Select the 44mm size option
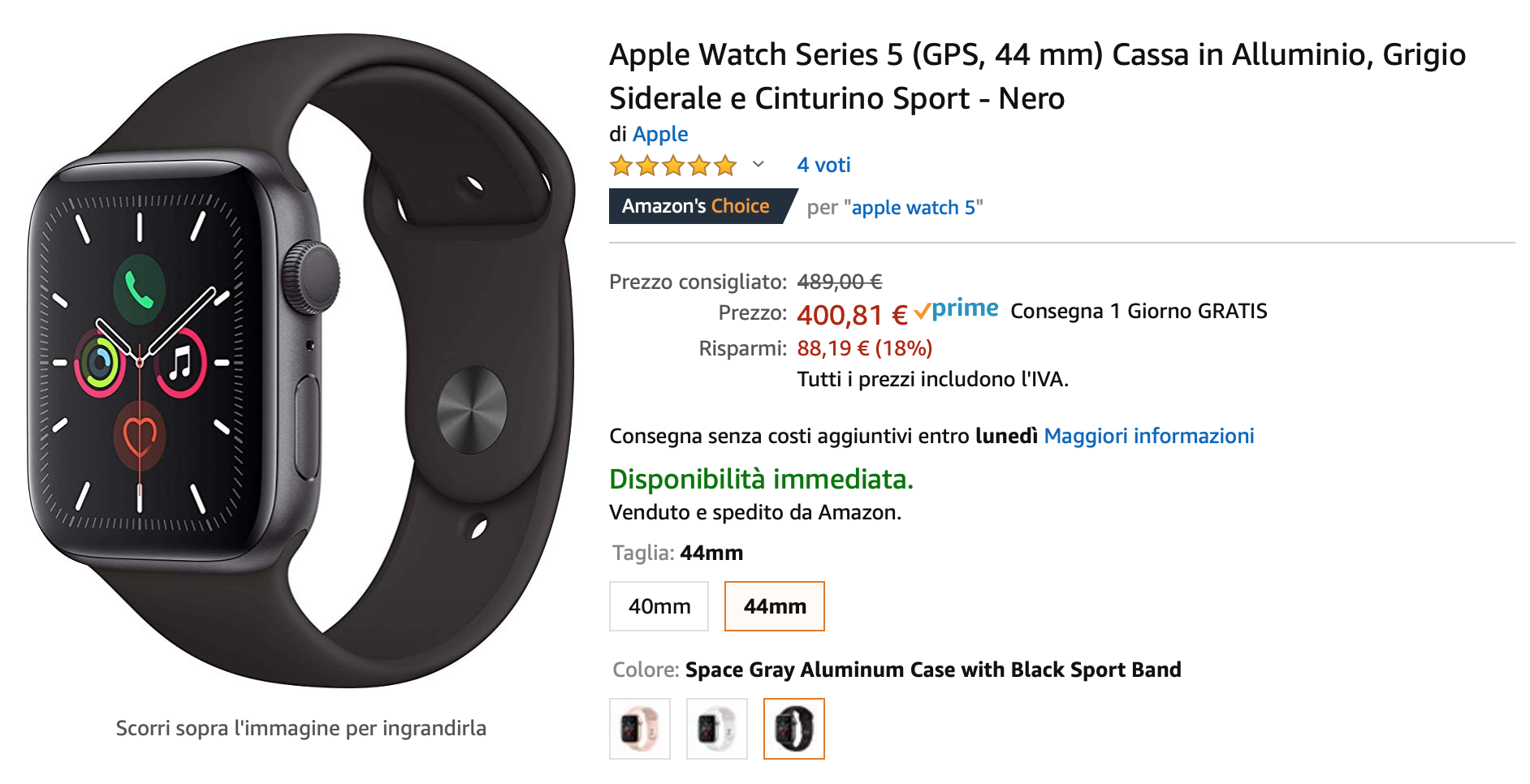Image resolution: width=1530 pixels, height=784 pixels. click(774, 606)
